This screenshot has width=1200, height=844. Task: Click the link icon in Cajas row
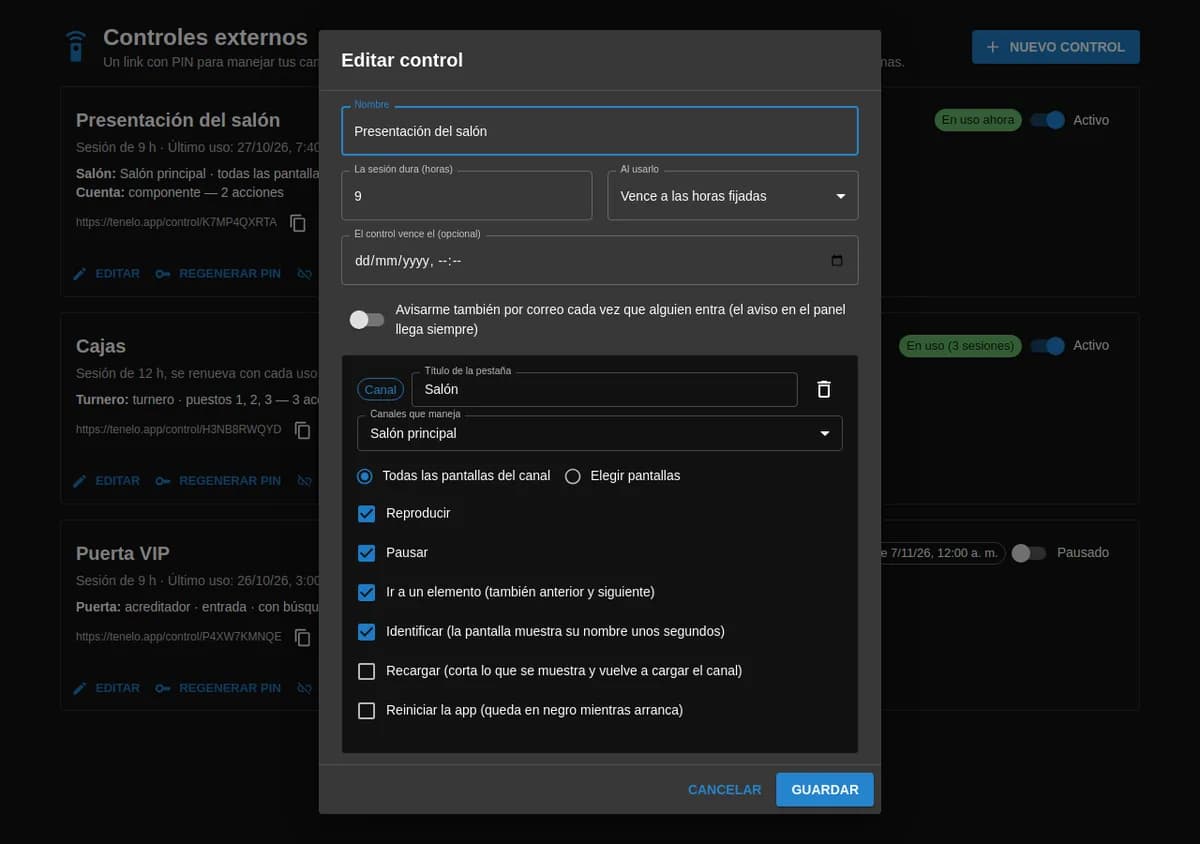click(305, 481)
